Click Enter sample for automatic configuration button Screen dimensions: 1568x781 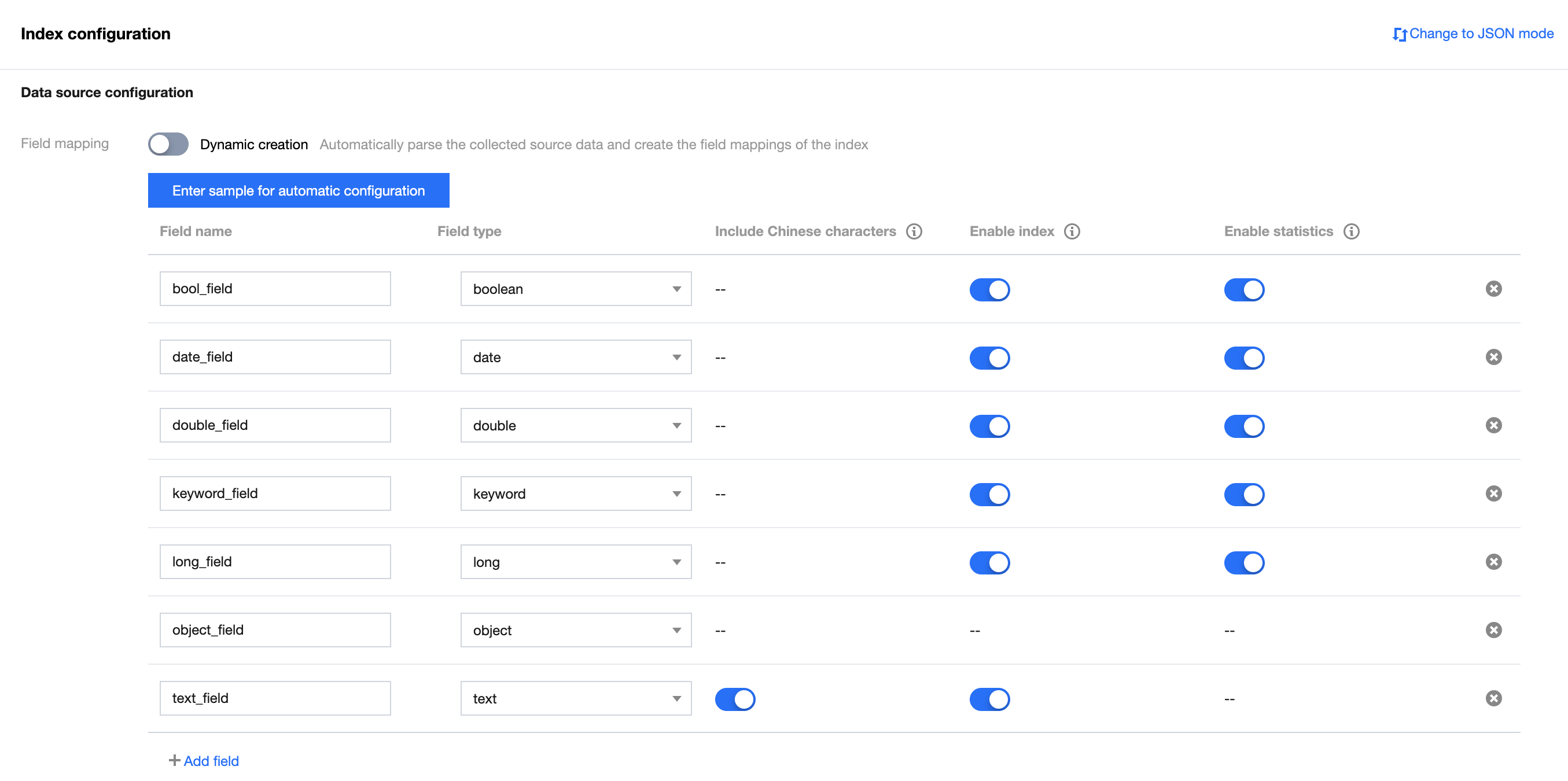pos(298,190)
